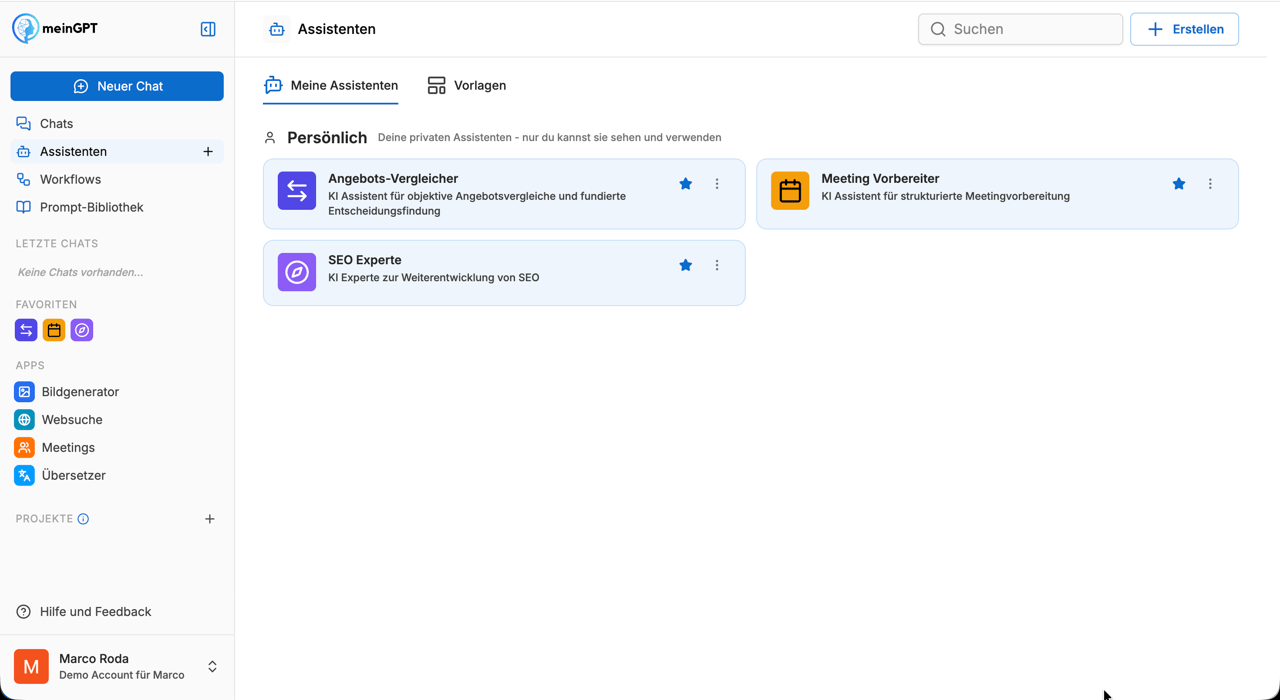Click the SEO Experte compass icon

pos(297,272)
